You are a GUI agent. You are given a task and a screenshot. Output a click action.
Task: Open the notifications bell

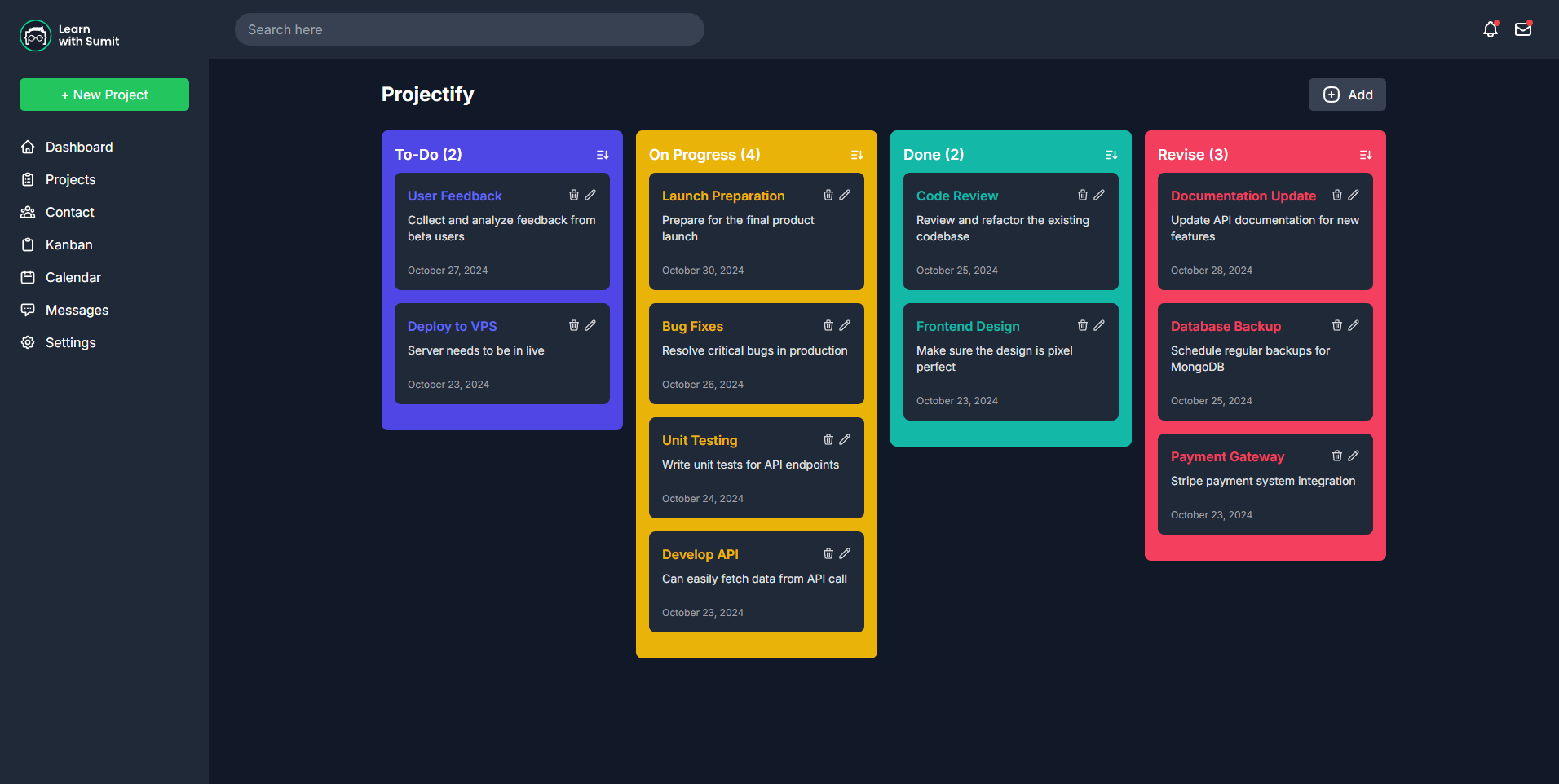1491,29
